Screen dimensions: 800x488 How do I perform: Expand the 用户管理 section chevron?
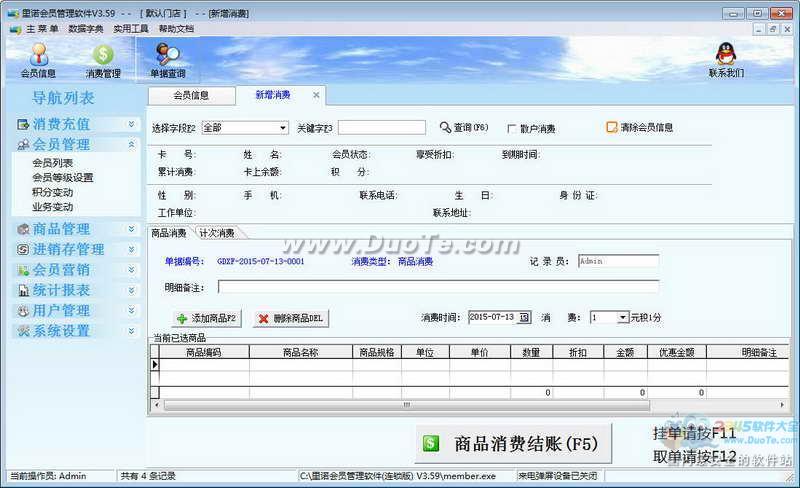[132, 310]
